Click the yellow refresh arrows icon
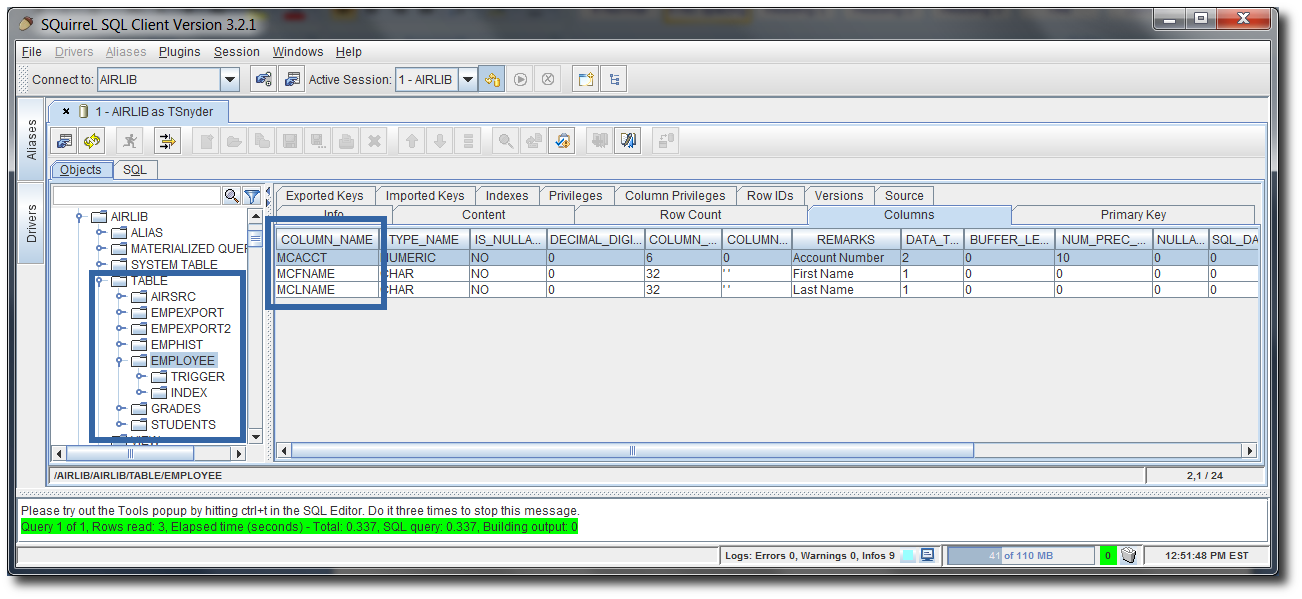 coord(92,141)
